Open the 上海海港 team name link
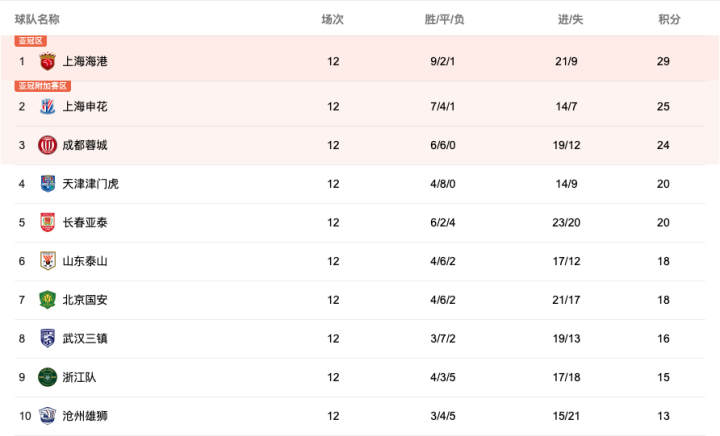 coord(85,62)
